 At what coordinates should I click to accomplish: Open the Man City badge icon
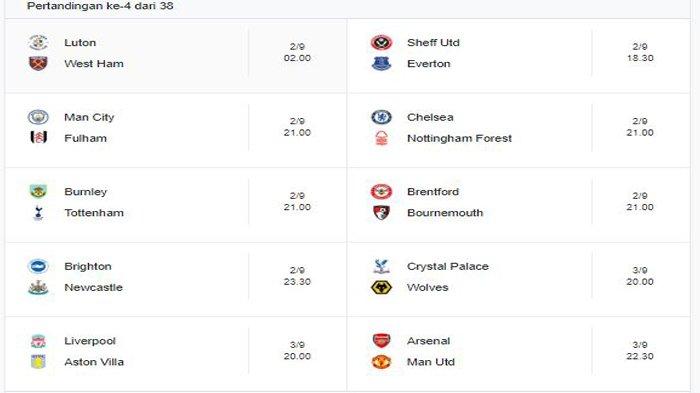point(38,117)
